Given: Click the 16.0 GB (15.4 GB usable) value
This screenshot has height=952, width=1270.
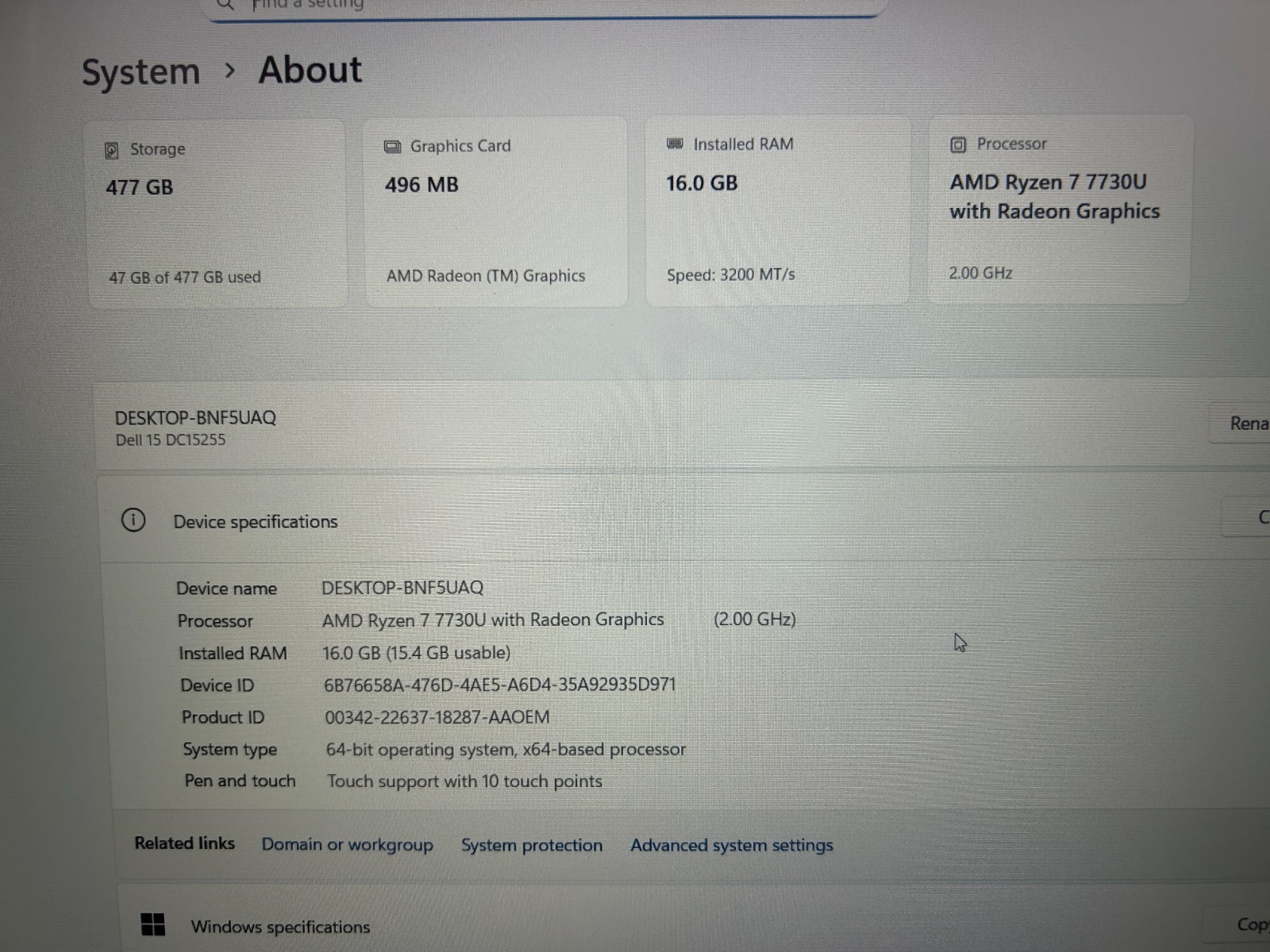Looking at the screenshot, I should [417, 653].
